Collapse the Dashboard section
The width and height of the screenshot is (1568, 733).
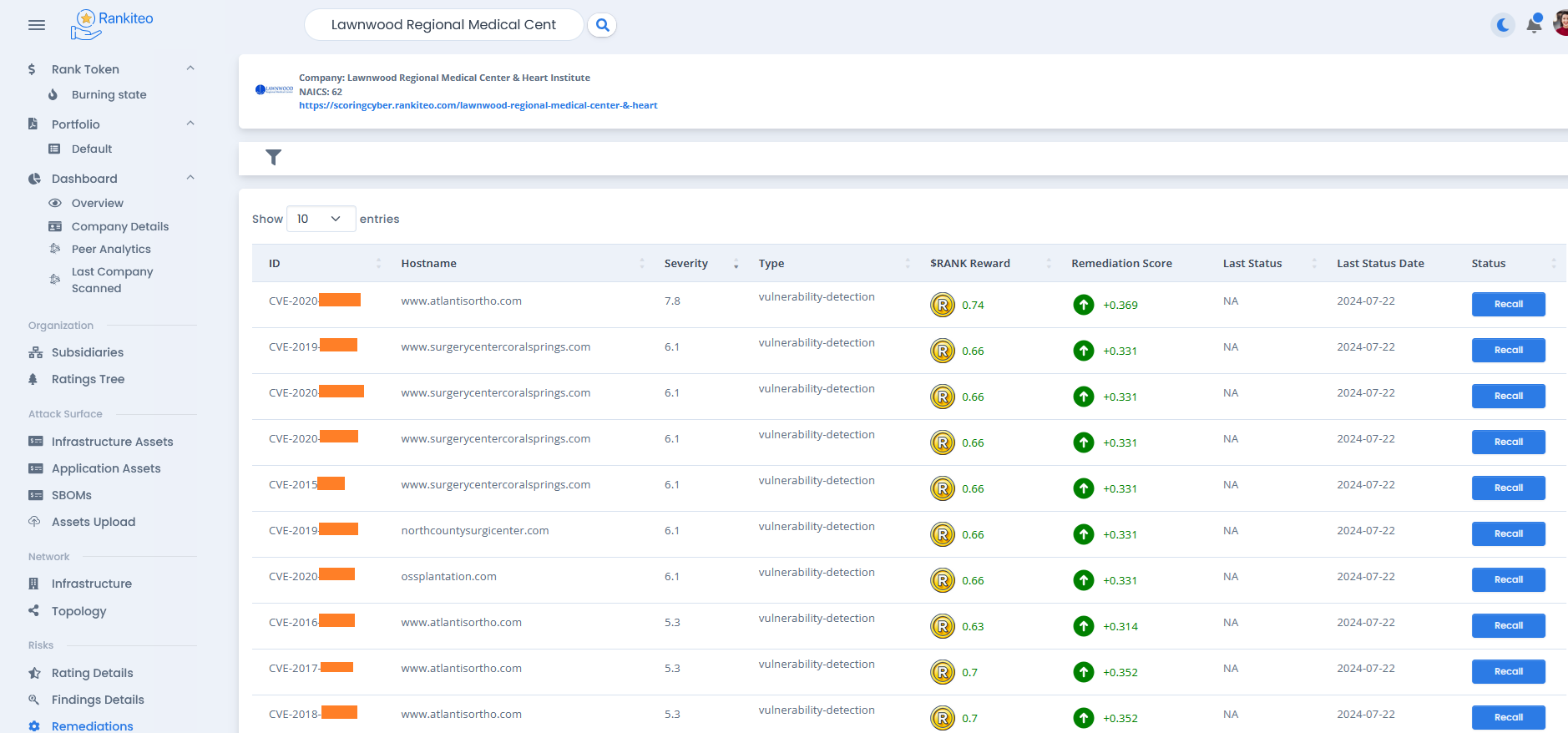click(x=190, y=178)
